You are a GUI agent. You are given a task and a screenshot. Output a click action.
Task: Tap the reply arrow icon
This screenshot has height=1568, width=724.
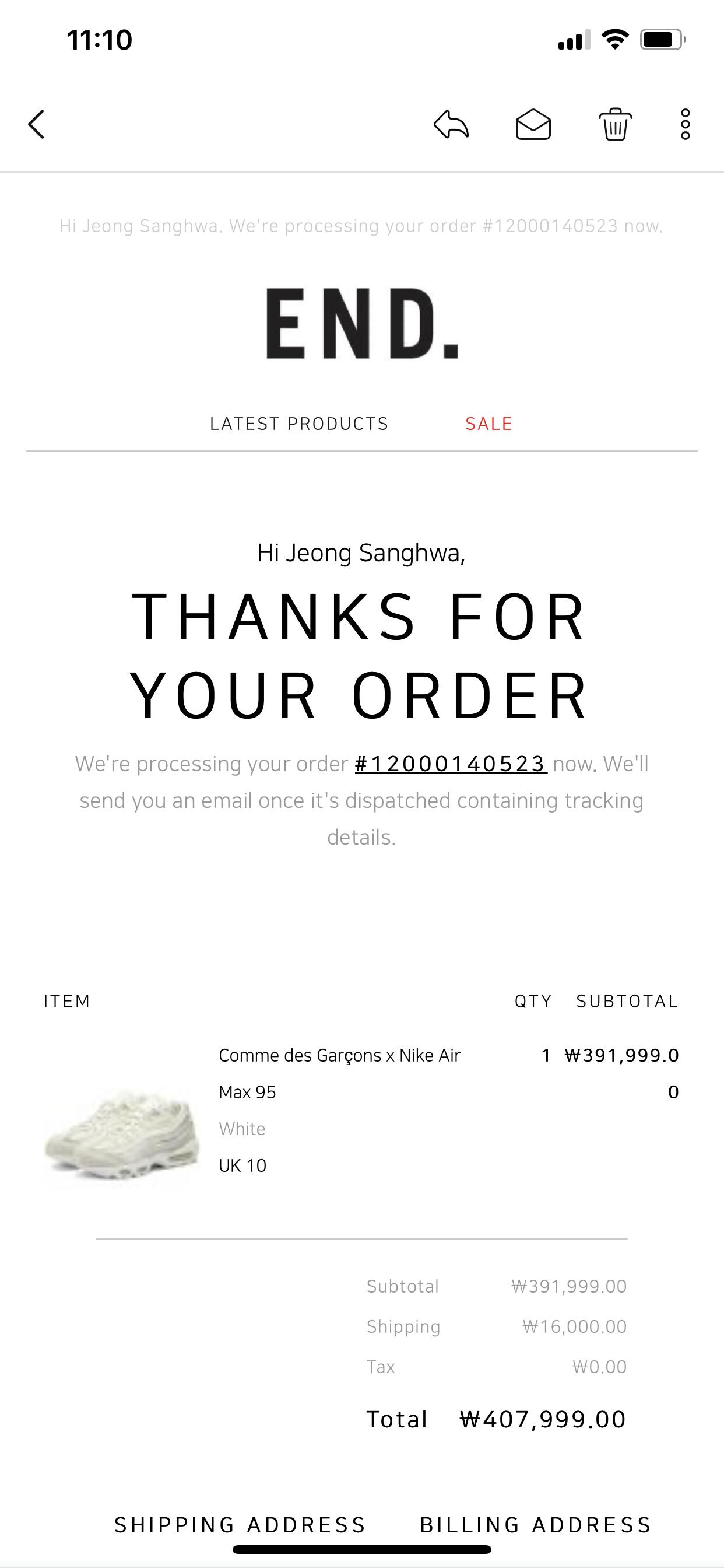pyautogui.click(x=451, y=125)
